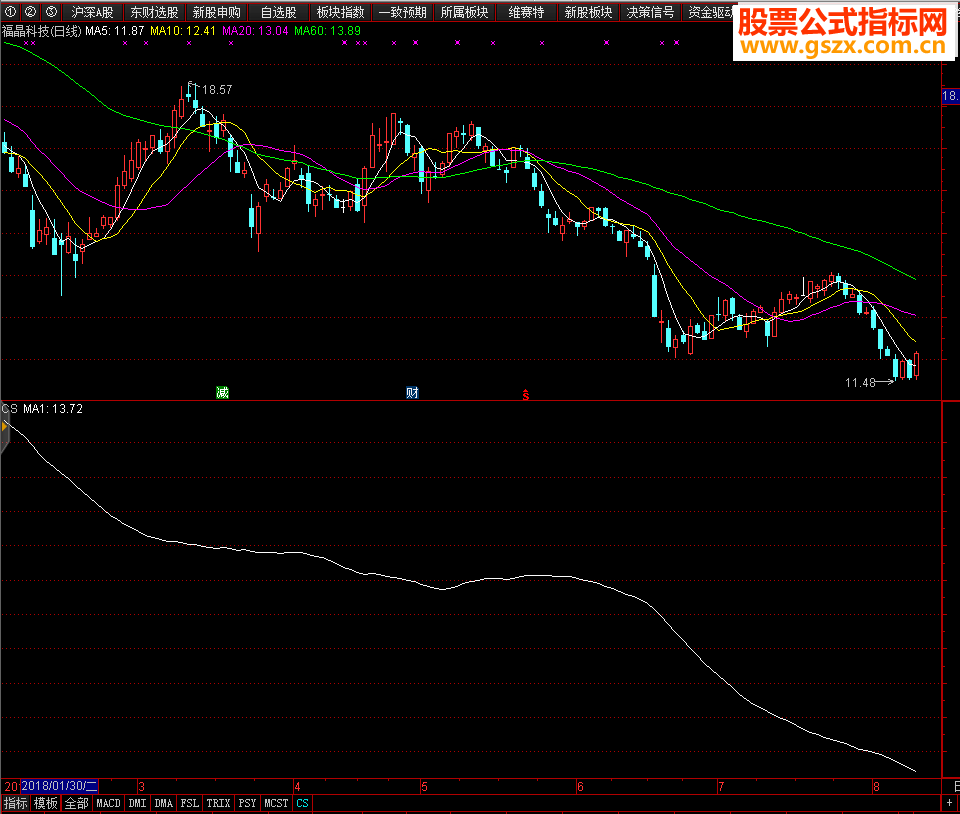
Task: Switch to the PSY indicator tab
Action: click(247, 803)
